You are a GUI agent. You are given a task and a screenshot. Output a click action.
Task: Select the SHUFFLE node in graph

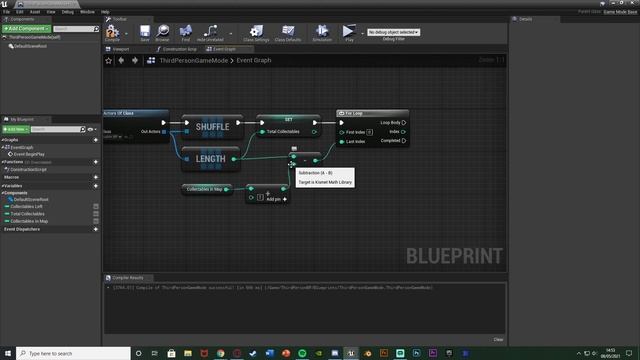click(212, 127)
